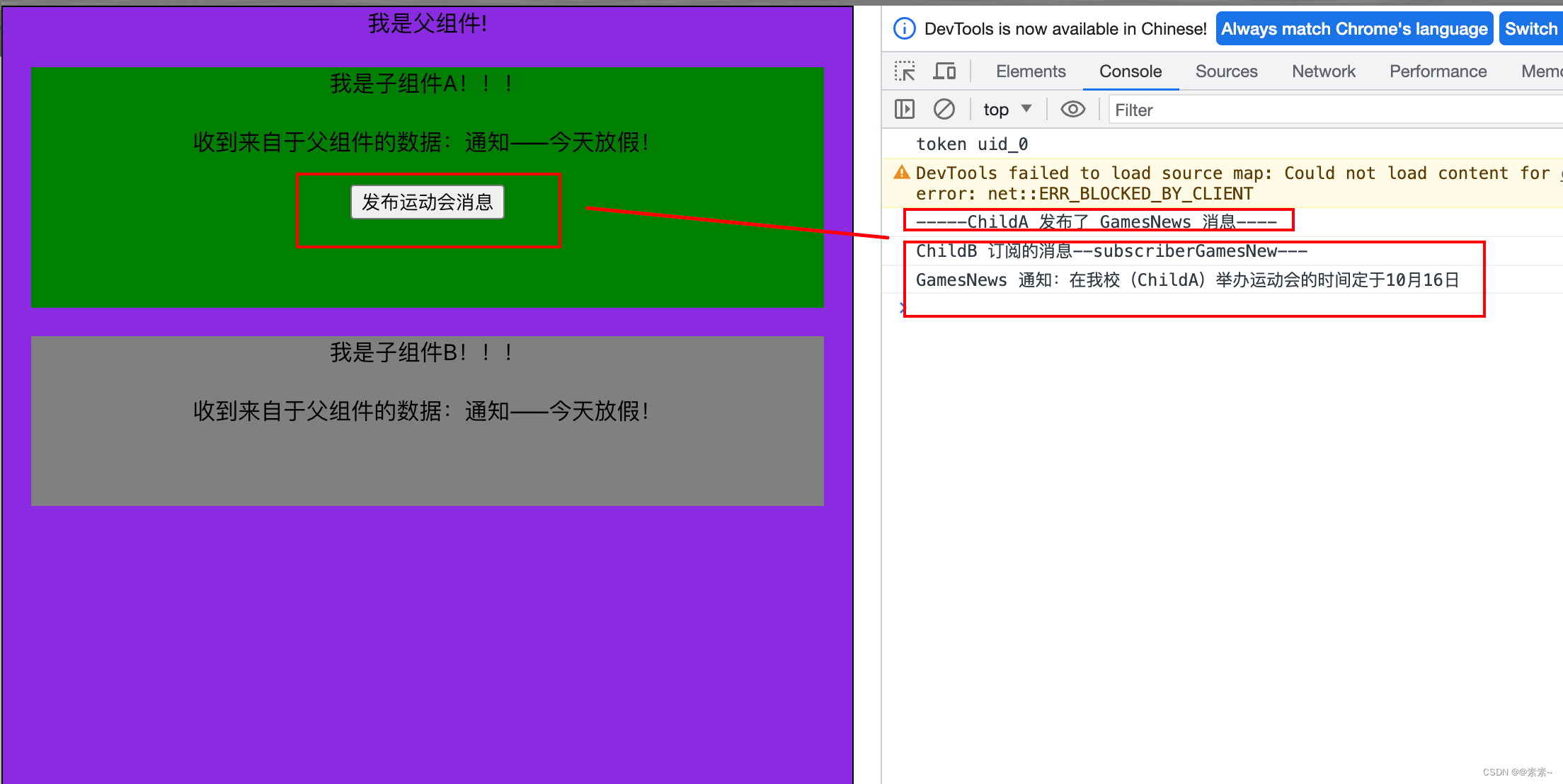The image size is (1563, 784).
Task: Click the inspect element icon
Action: [x=905, y=71]
